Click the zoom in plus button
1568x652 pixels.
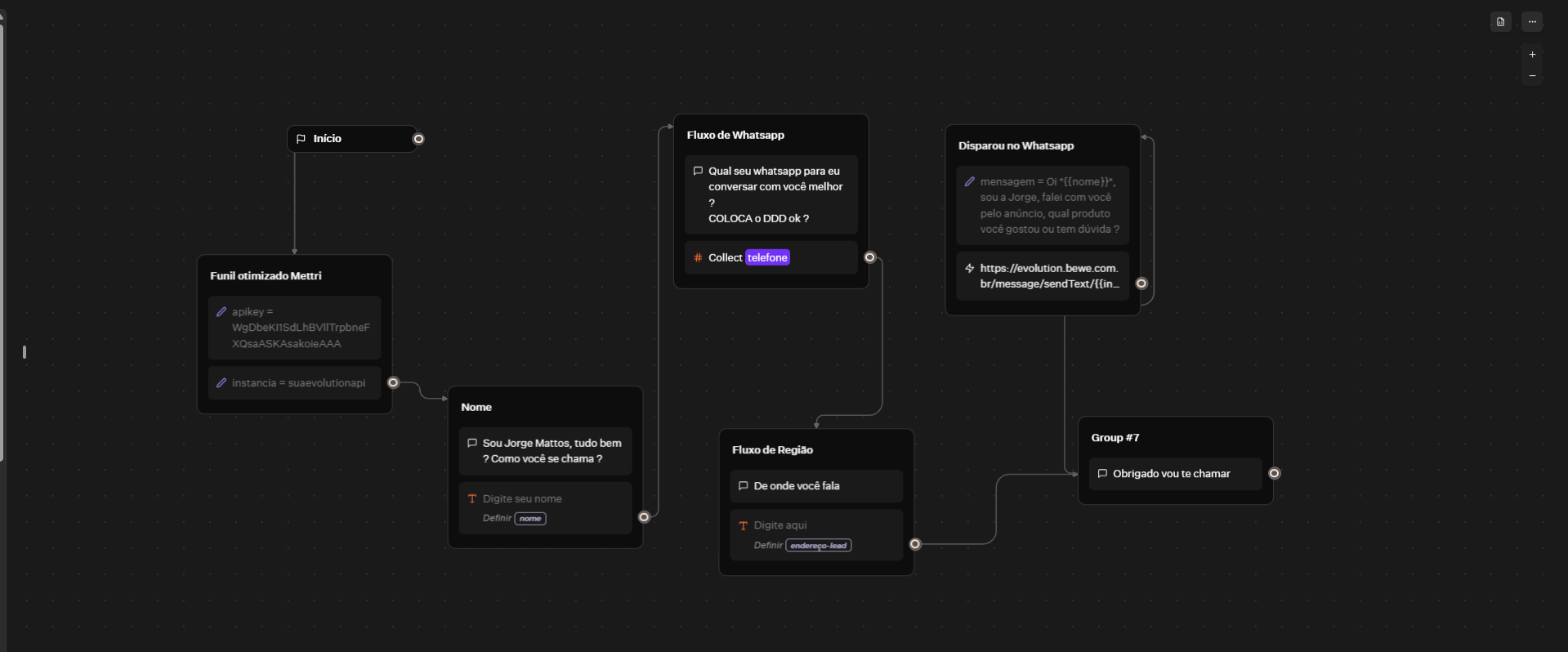point(1532,55)
